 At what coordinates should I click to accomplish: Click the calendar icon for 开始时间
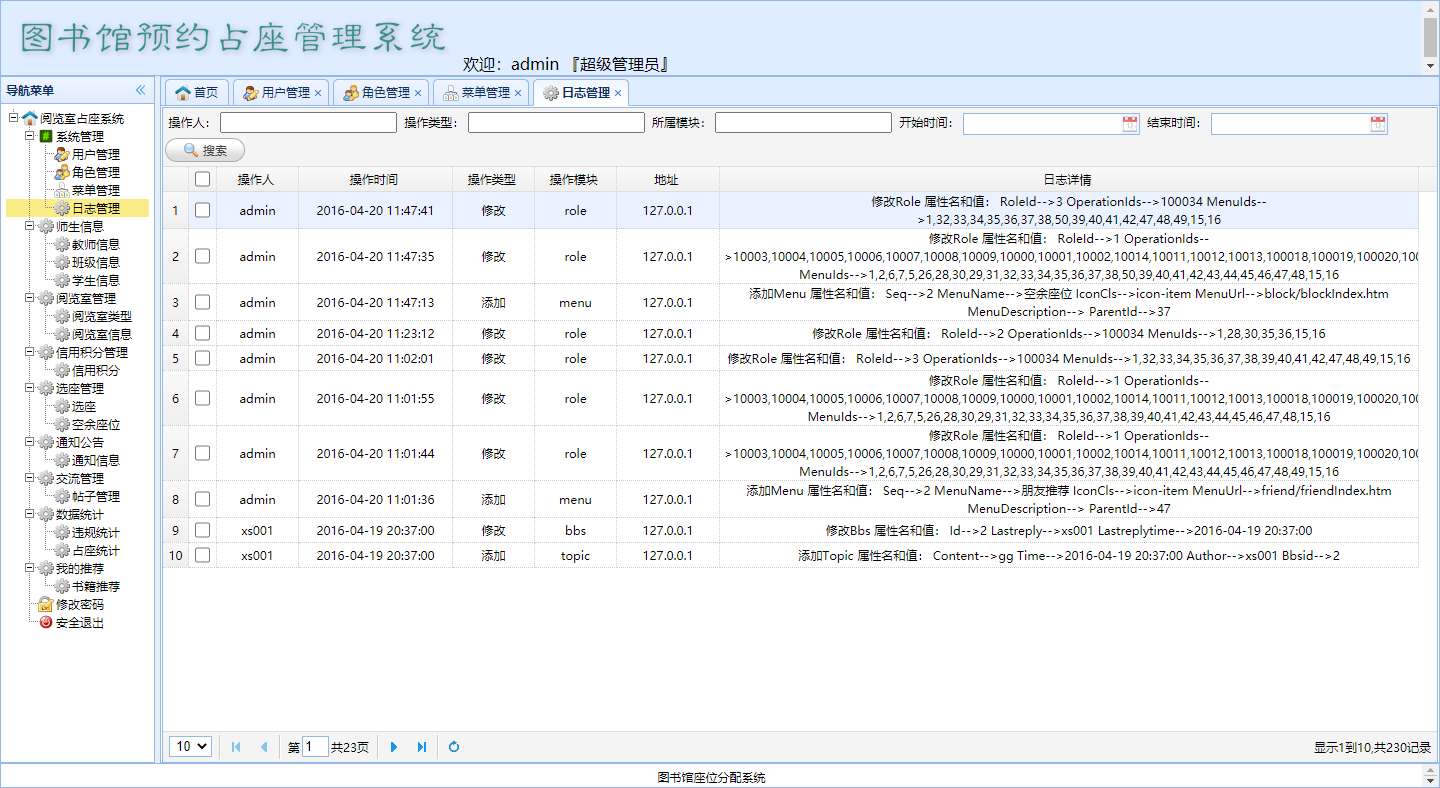click(1130, 124)
